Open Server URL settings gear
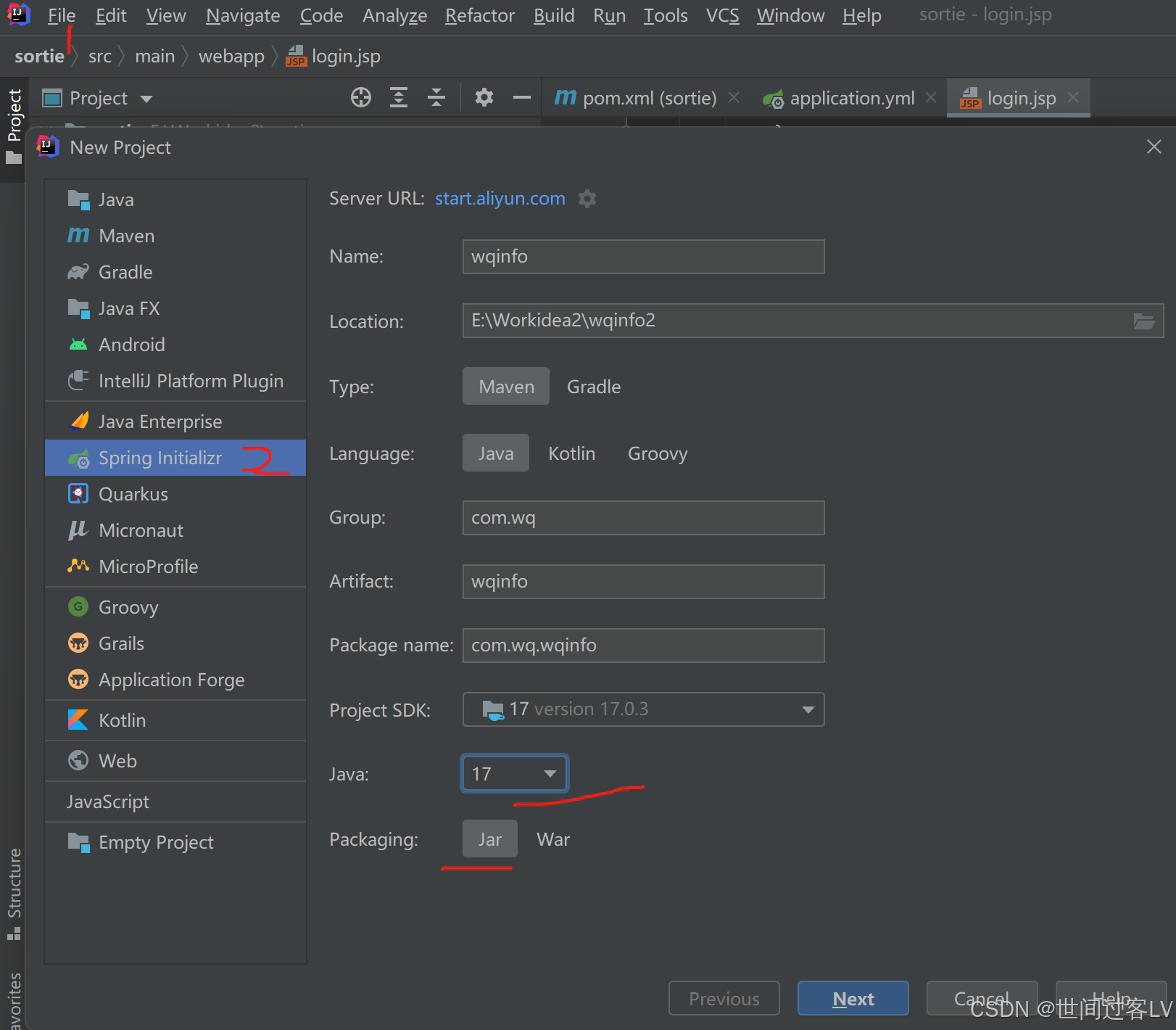This screenshot has width=1176, height=1030. point(587,199)
